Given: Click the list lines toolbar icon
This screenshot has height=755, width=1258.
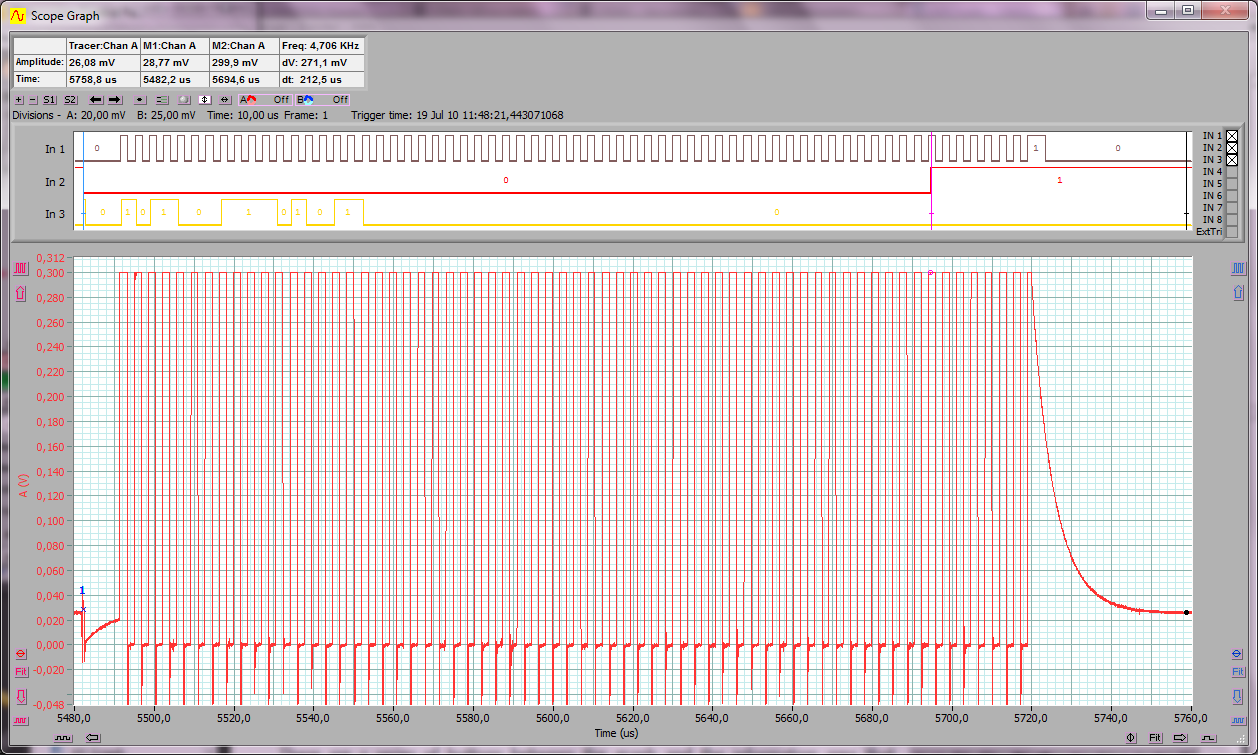Looking at the screenshot, I should (162, 100).
